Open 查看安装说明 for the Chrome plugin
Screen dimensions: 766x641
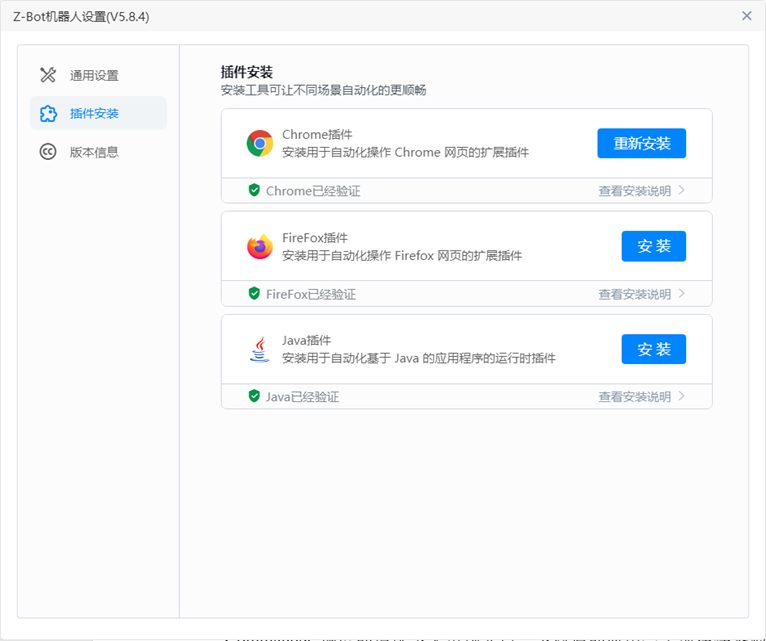635,191
